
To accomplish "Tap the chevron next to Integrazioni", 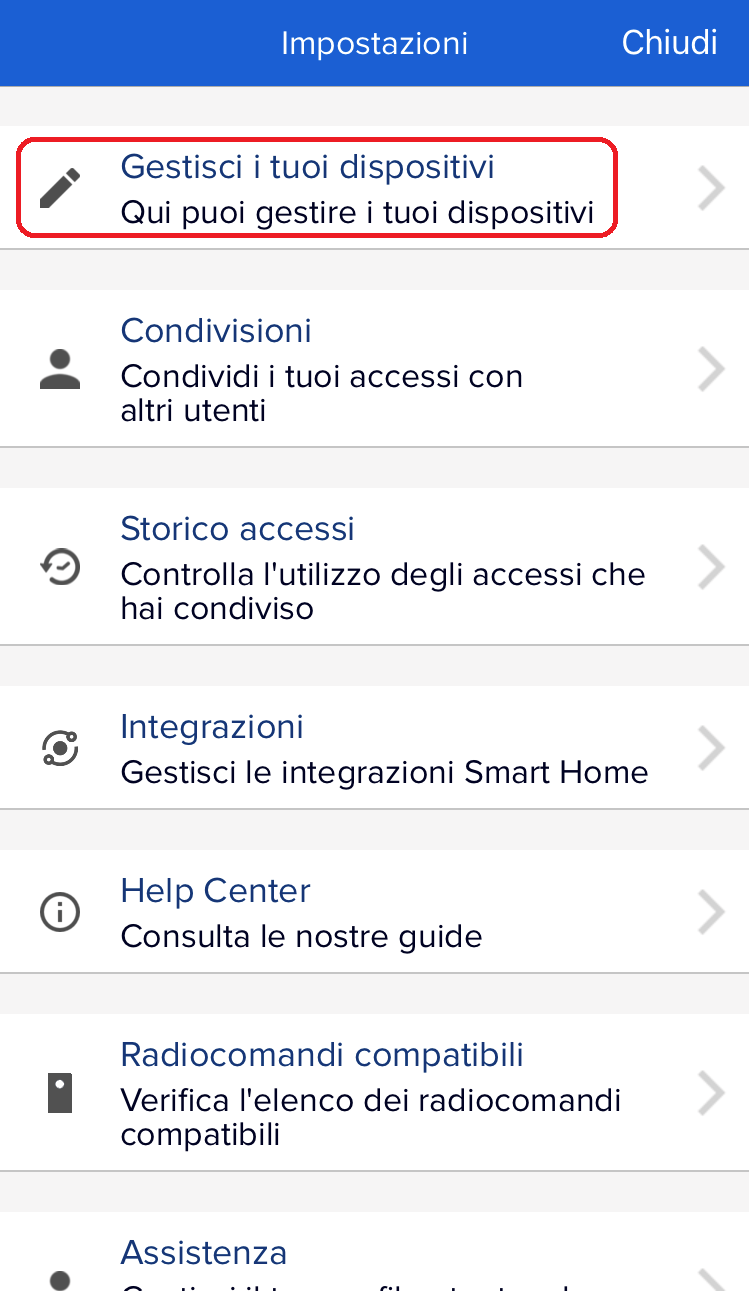I will pyautogui.click(x=710, y=748).
